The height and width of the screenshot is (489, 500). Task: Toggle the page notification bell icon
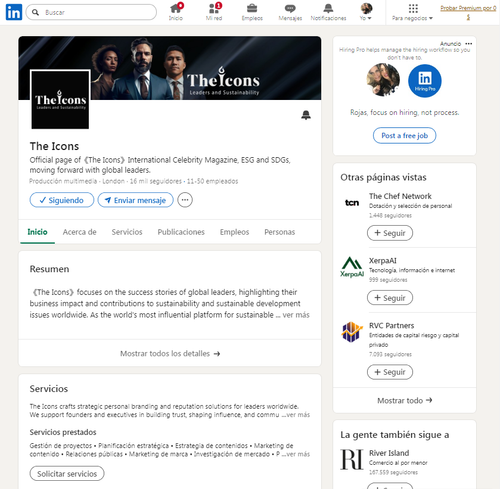pyautogui.click(x=306, y=115)
